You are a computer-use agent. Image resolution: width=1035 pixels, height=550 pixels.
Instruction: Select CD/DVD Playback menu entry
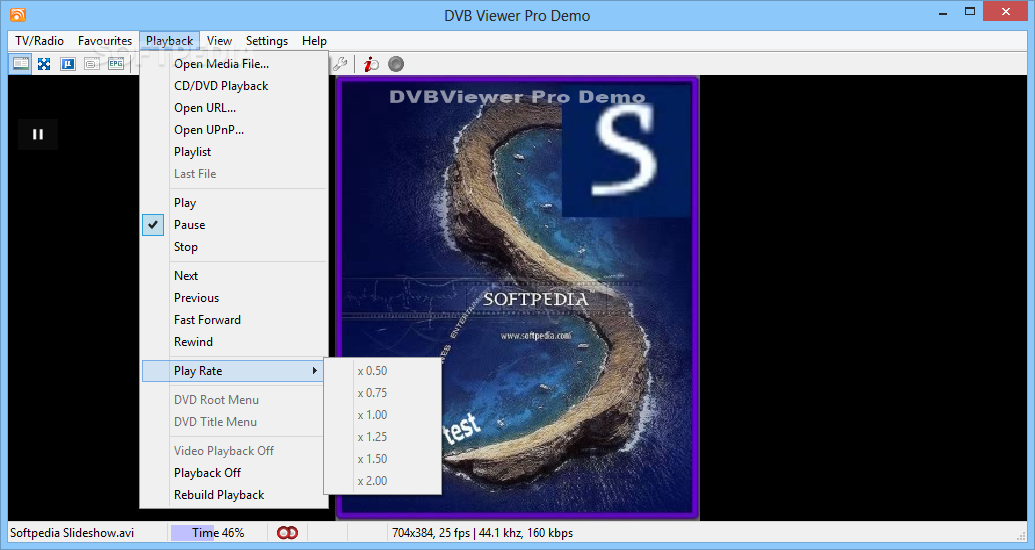234,86
